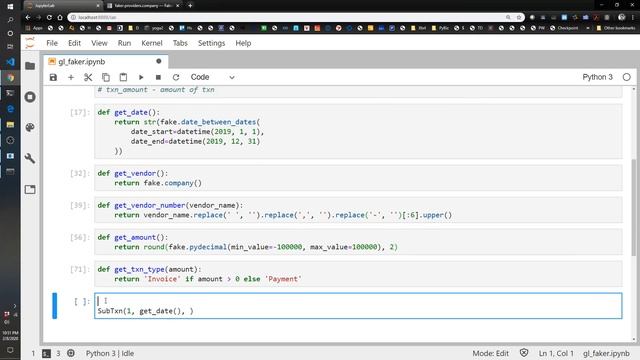Open the Commands palette sidebar icon
This screenshot has height=360, width=640.
click(30, 127)
